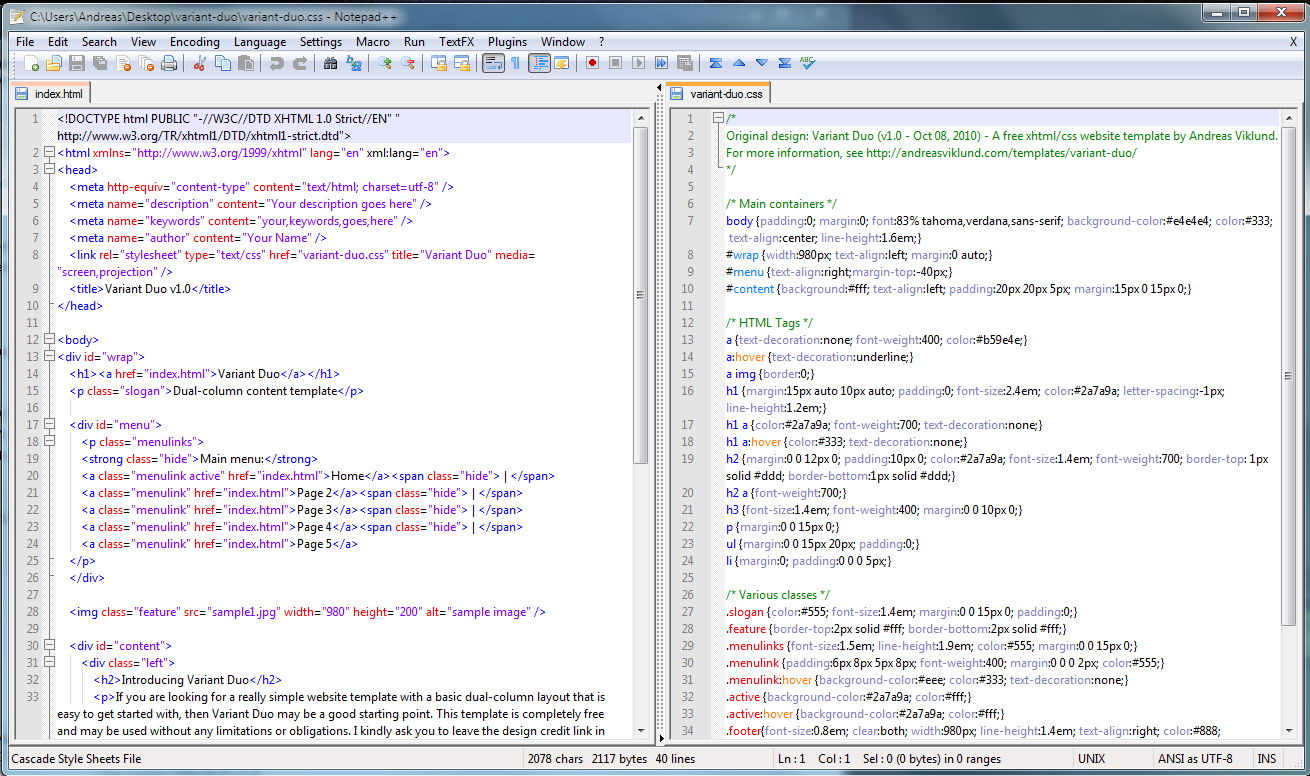Save all open files
Image resolution: width=1310 pixels, height=776 pixels.
point(99,62)
